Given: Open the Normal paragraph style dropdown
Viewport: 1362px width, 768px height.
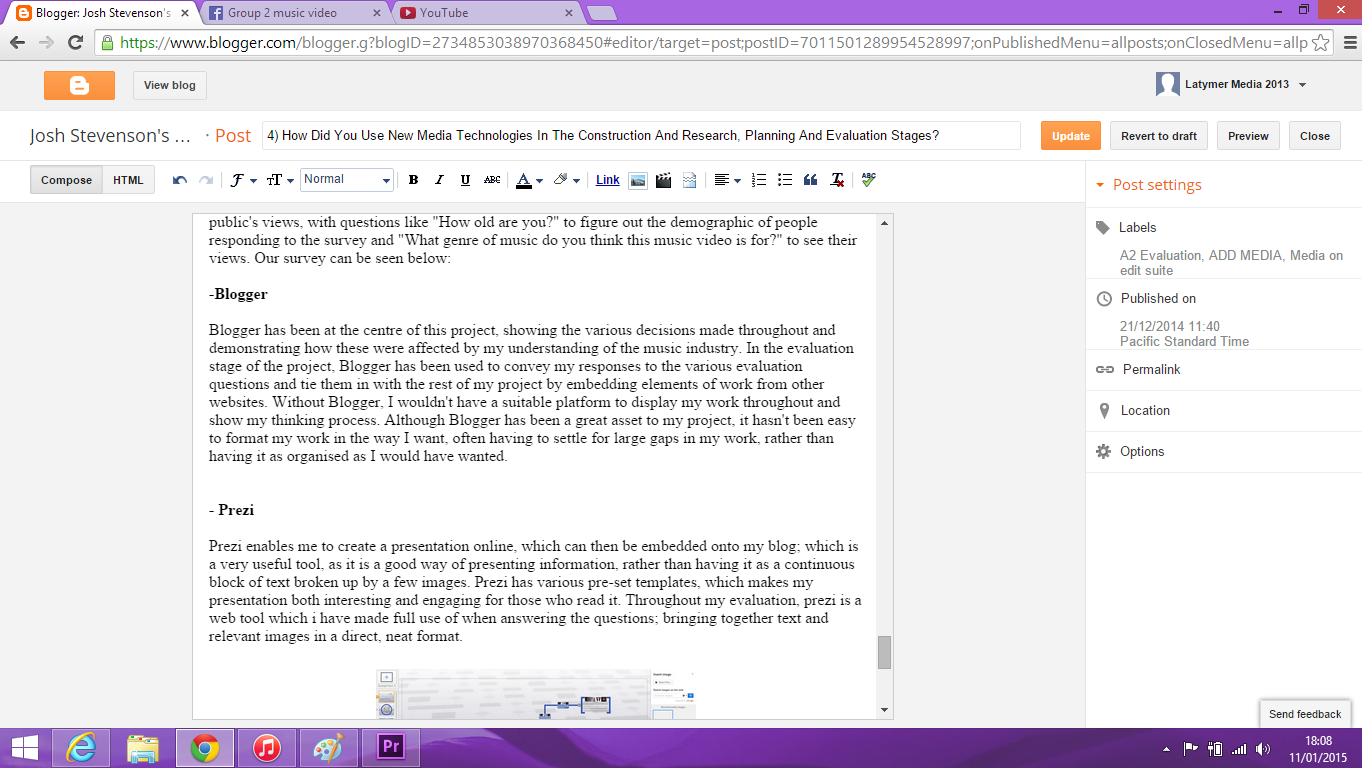Looking at the screenshot, I should pyautogui.click(x=346, y=179).
